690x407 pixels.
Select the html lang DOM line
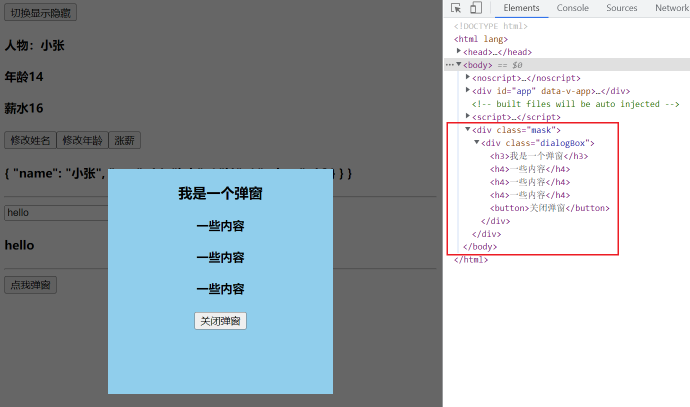click(481, 39)
